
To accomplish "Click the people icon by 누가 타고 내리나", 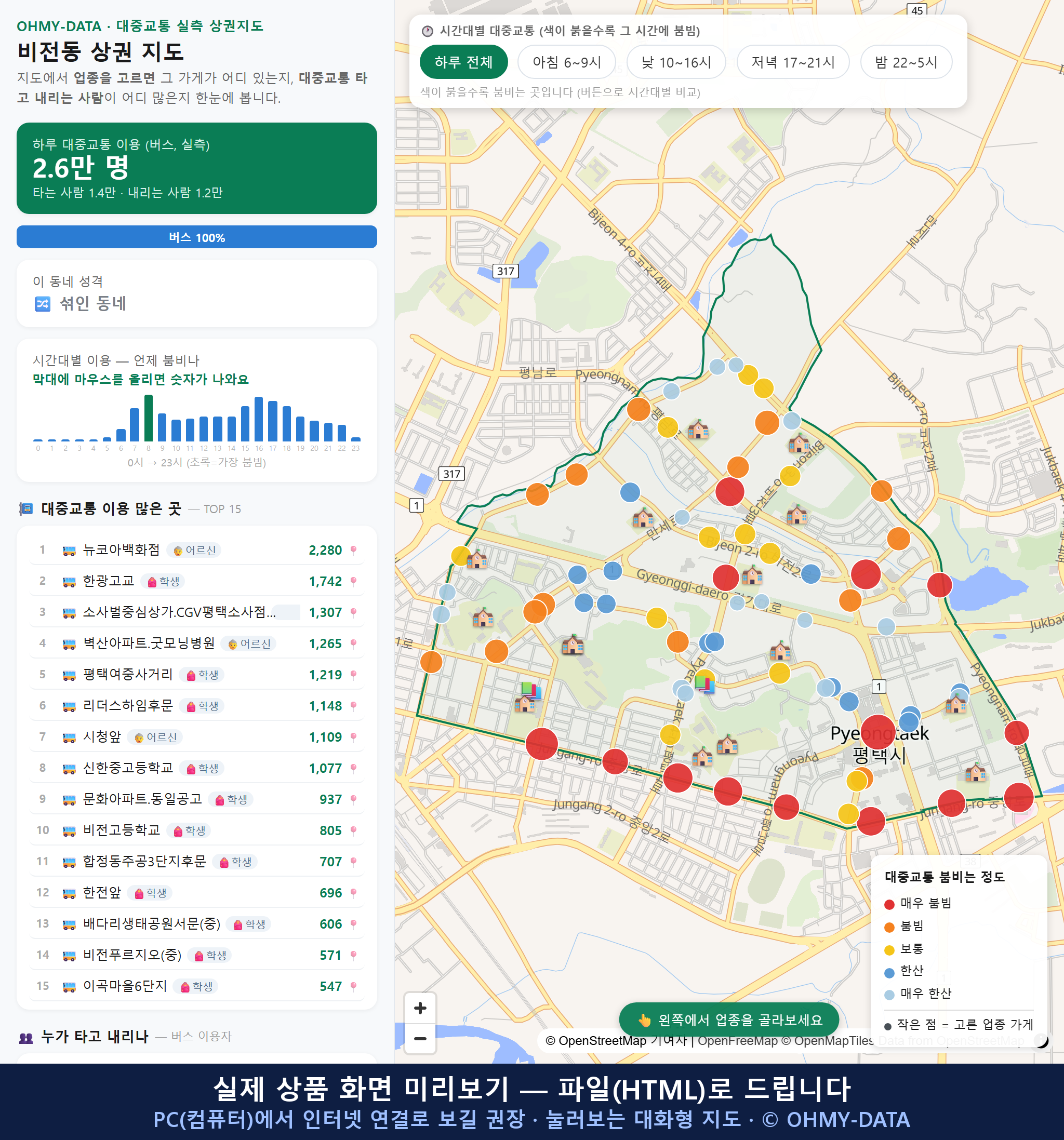I will pos(26,1037).
